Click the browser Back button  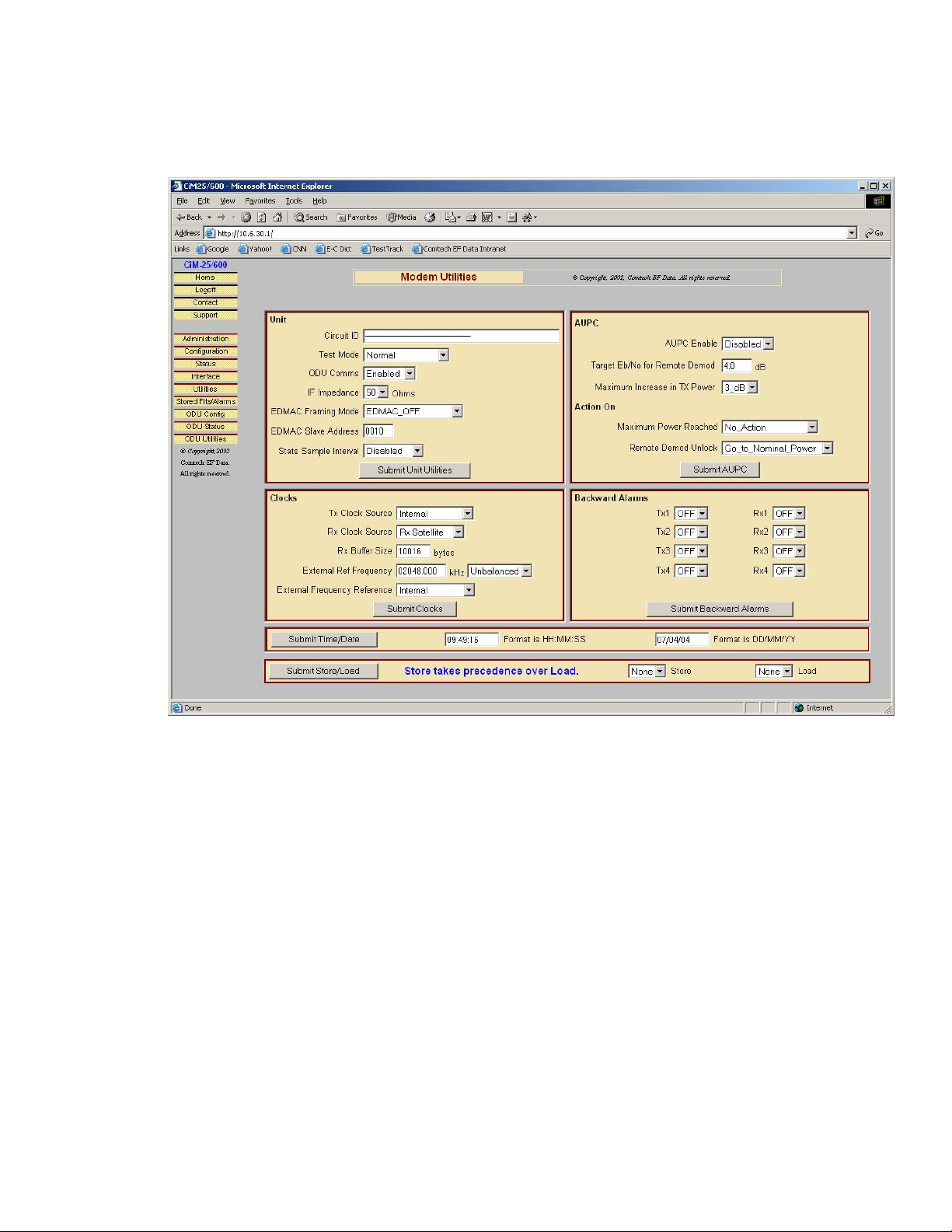(189, 218)
